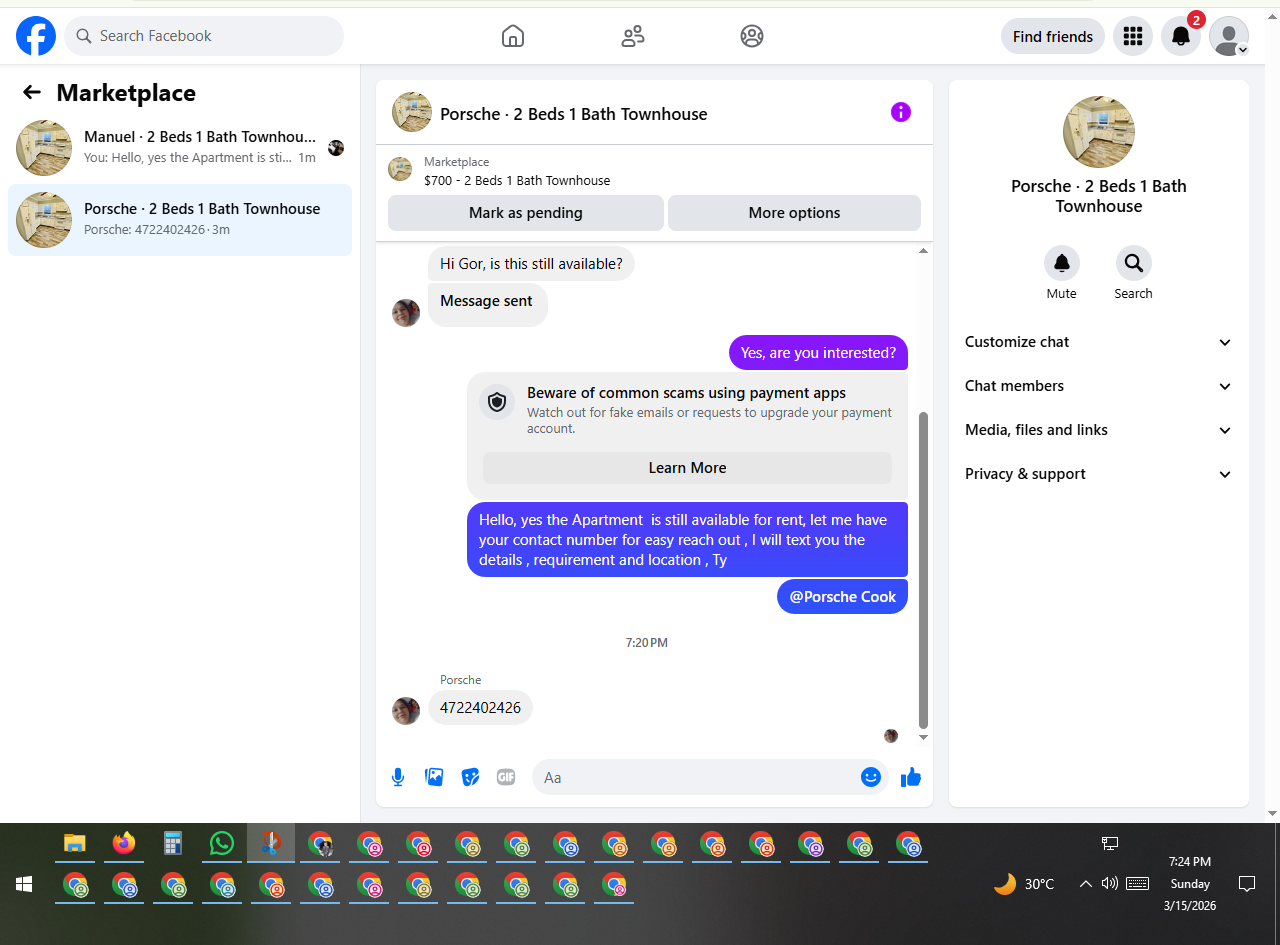1280x945 pixels.
Task: Click the Mark as pending button
Action: [526, 213]
